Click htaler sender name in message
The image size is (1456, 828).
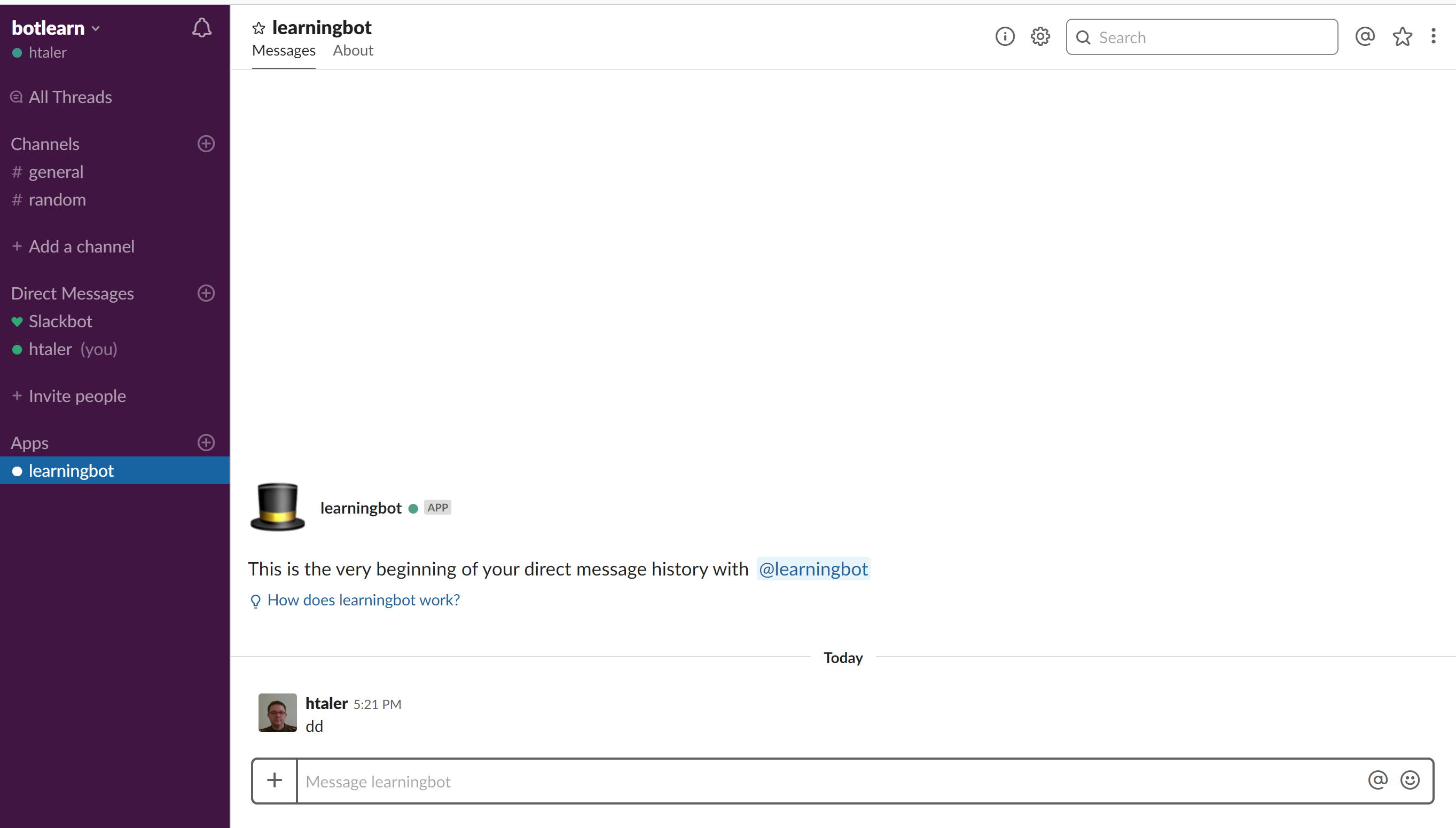tap(326, 704)
